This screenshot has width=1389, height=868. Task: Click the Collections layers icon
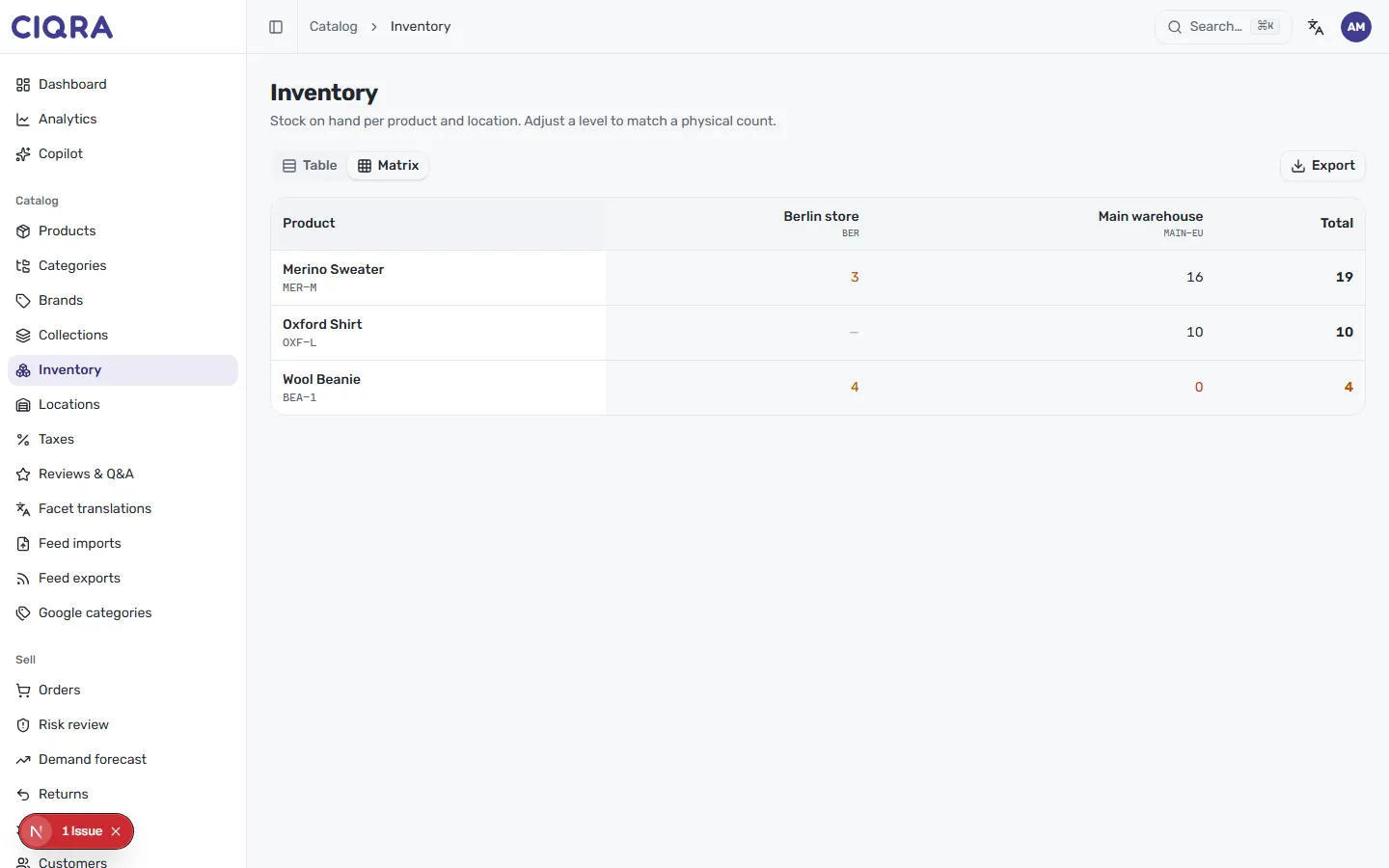tap(23, 336)
